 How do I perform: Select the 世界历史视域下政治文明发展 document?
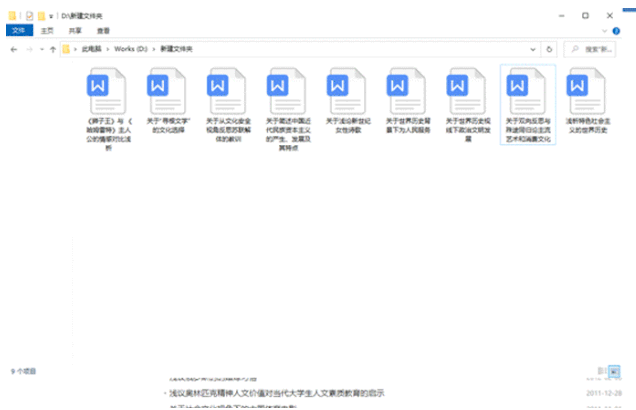tap(468, 105)
